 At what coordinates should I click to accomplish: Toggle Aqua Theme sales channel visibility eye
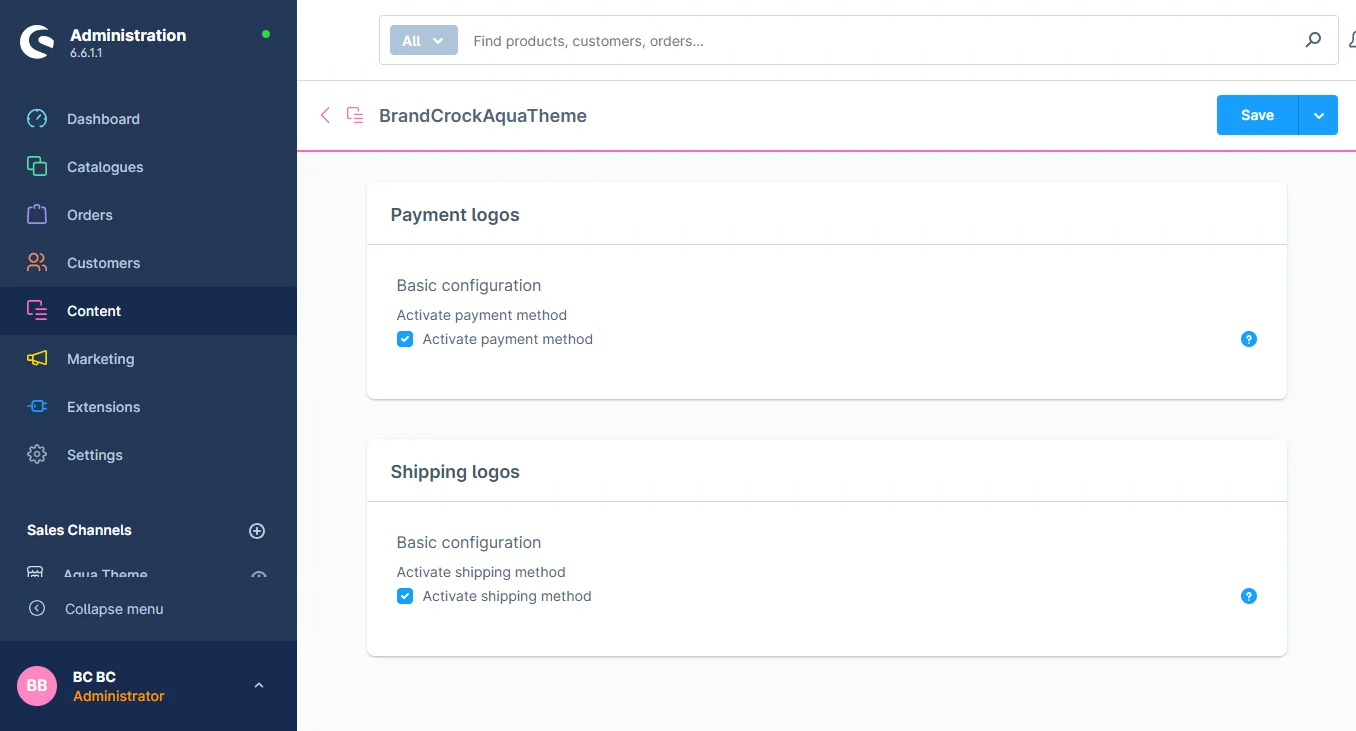click(259, 575)
